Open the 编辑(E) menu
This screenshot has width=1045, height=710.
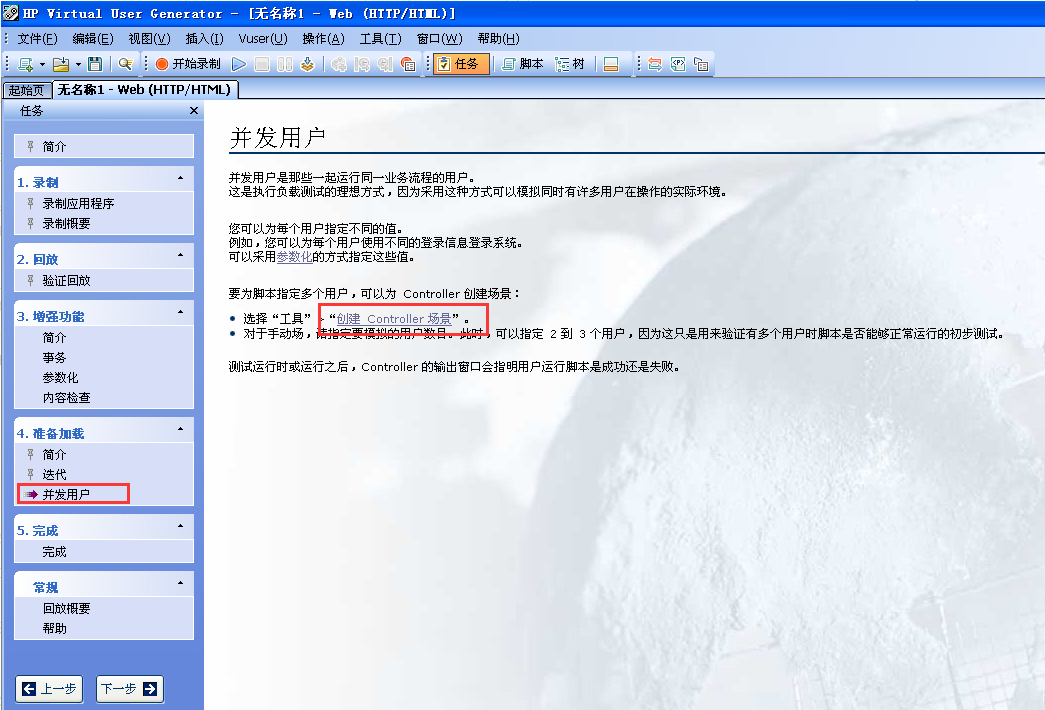[x=93, y=39]
